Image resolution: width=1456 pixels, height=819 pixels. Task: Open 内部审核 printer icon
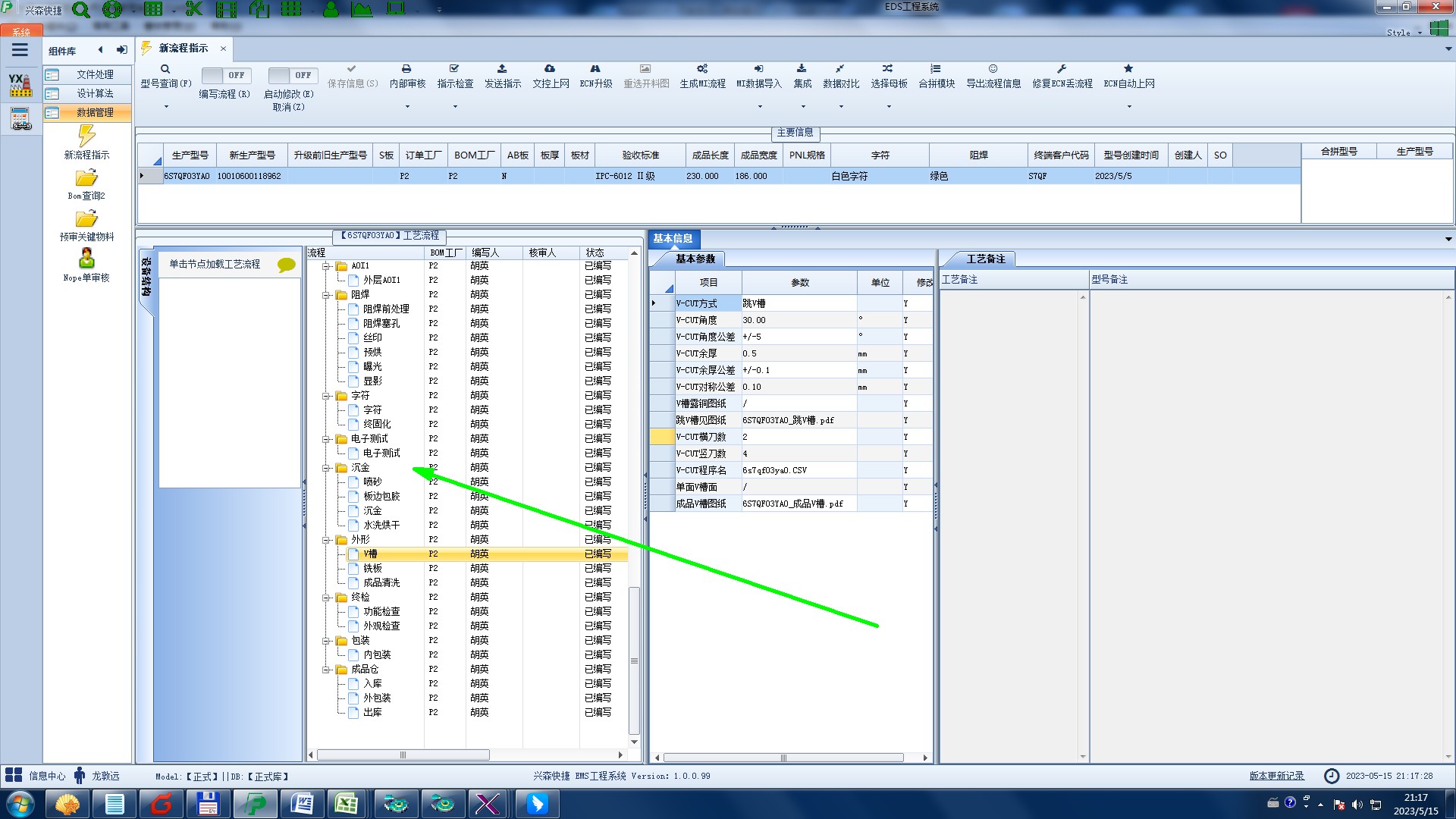click(406, 69)
